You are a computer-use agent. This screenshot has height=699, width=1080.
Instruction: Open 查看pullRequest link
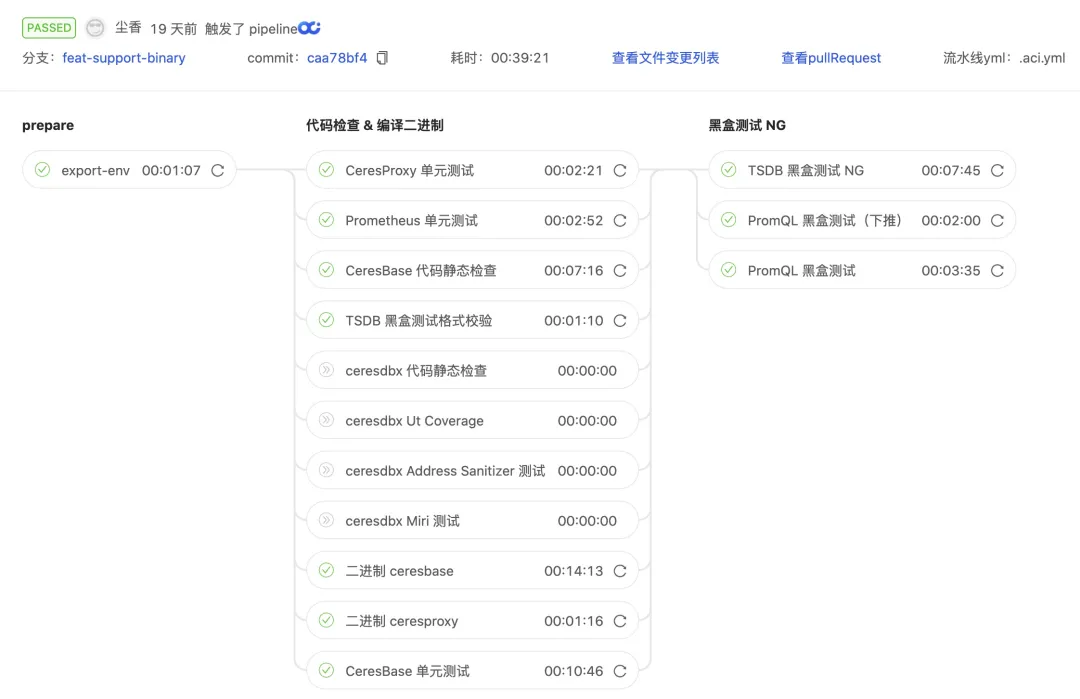(x=831, y=58)
